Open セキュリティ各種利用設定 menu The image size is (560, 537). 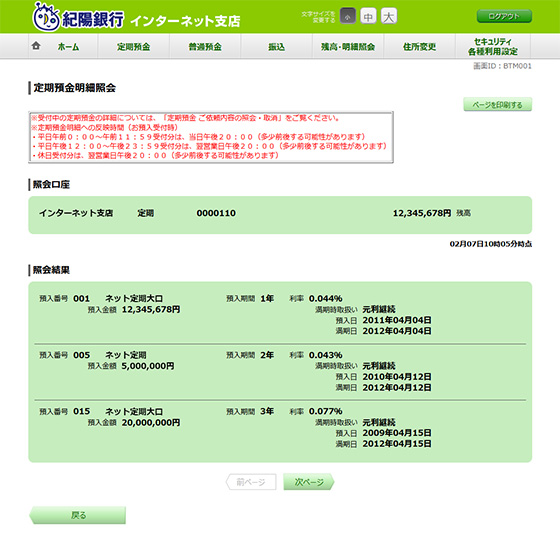[x=493, y=46]
